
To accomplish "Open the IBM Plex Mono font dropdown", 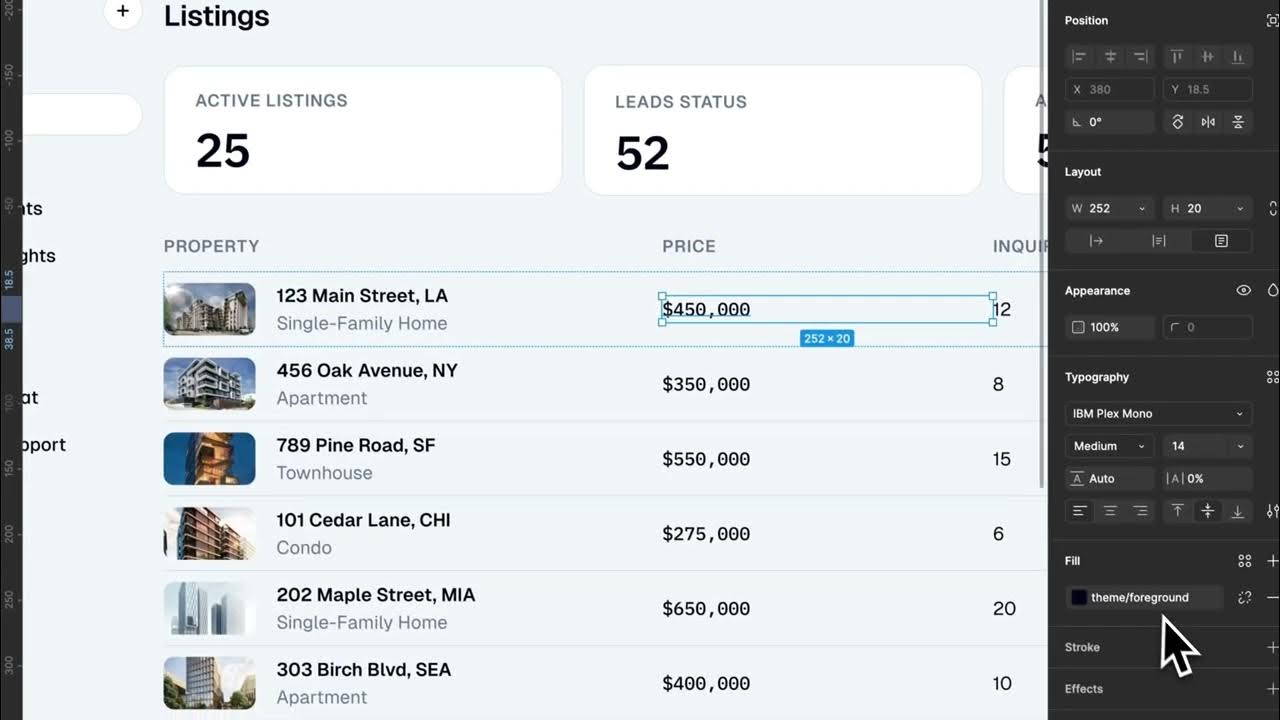I will (x=1159, y=414).
